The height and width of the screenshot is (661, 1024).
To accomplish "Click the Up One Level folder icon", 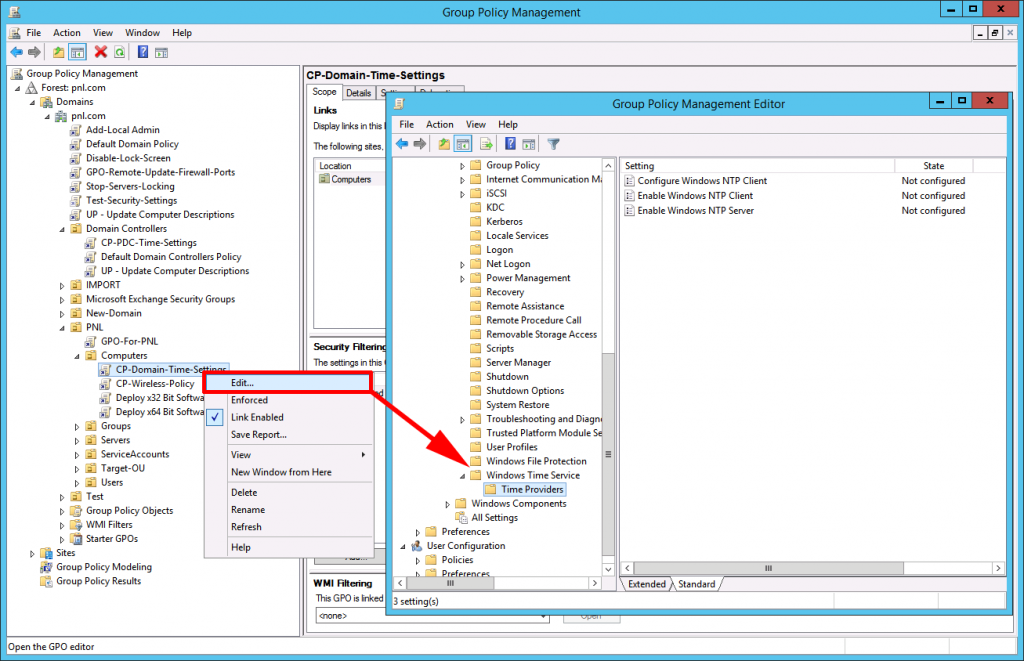I will pos(58,52).
